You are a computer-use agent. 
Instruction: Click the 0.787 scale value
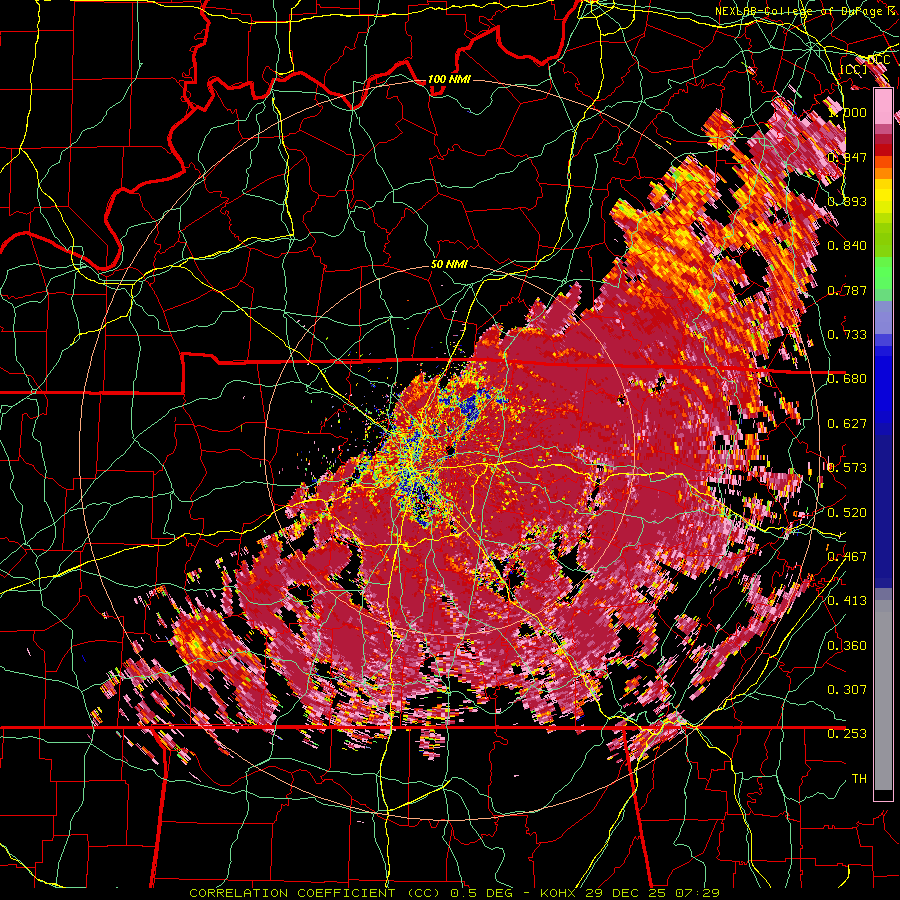847,290
